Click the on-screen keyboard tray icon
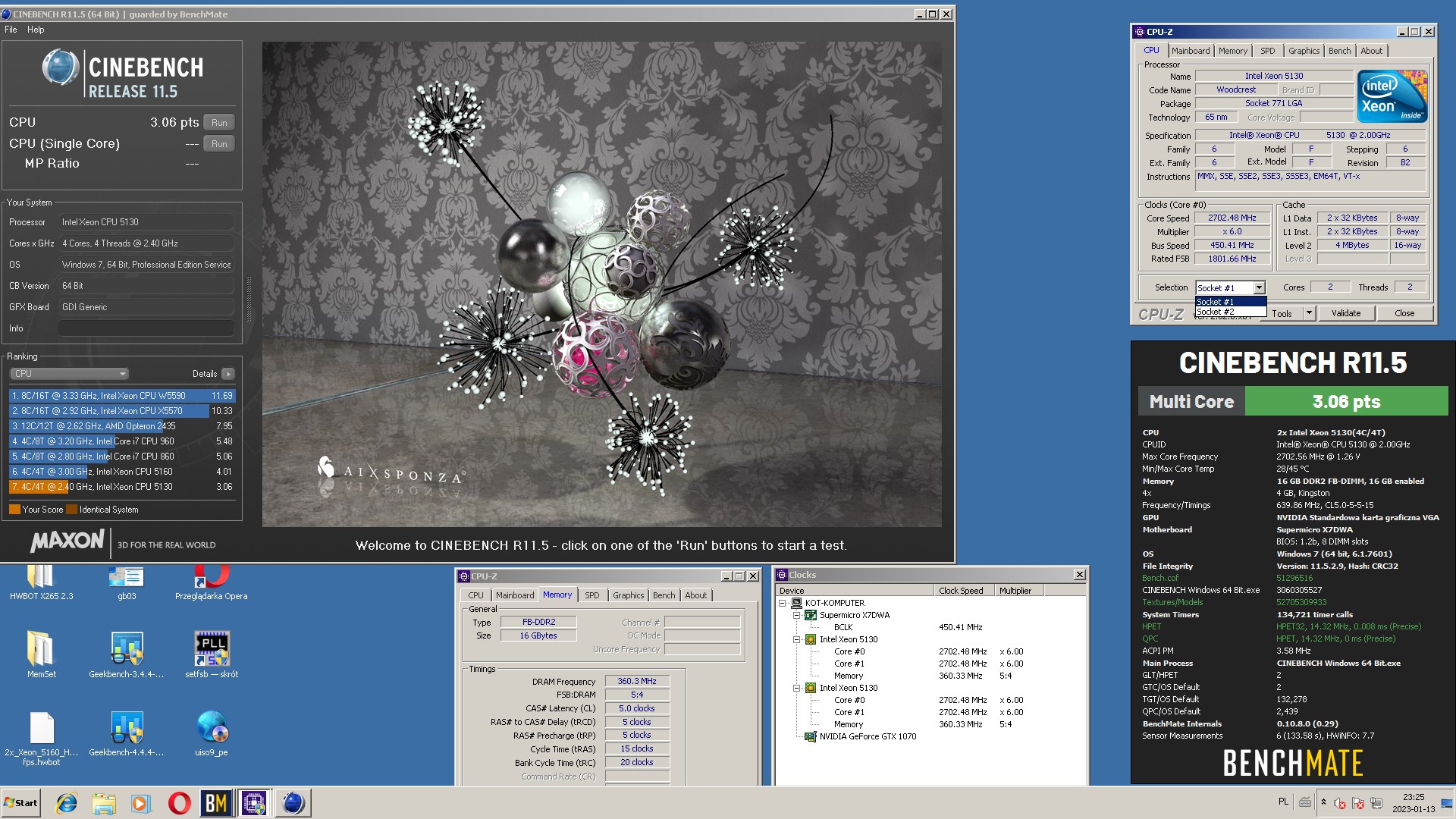The width and height of the screenshot is (1456, 819). [1305, 802]
